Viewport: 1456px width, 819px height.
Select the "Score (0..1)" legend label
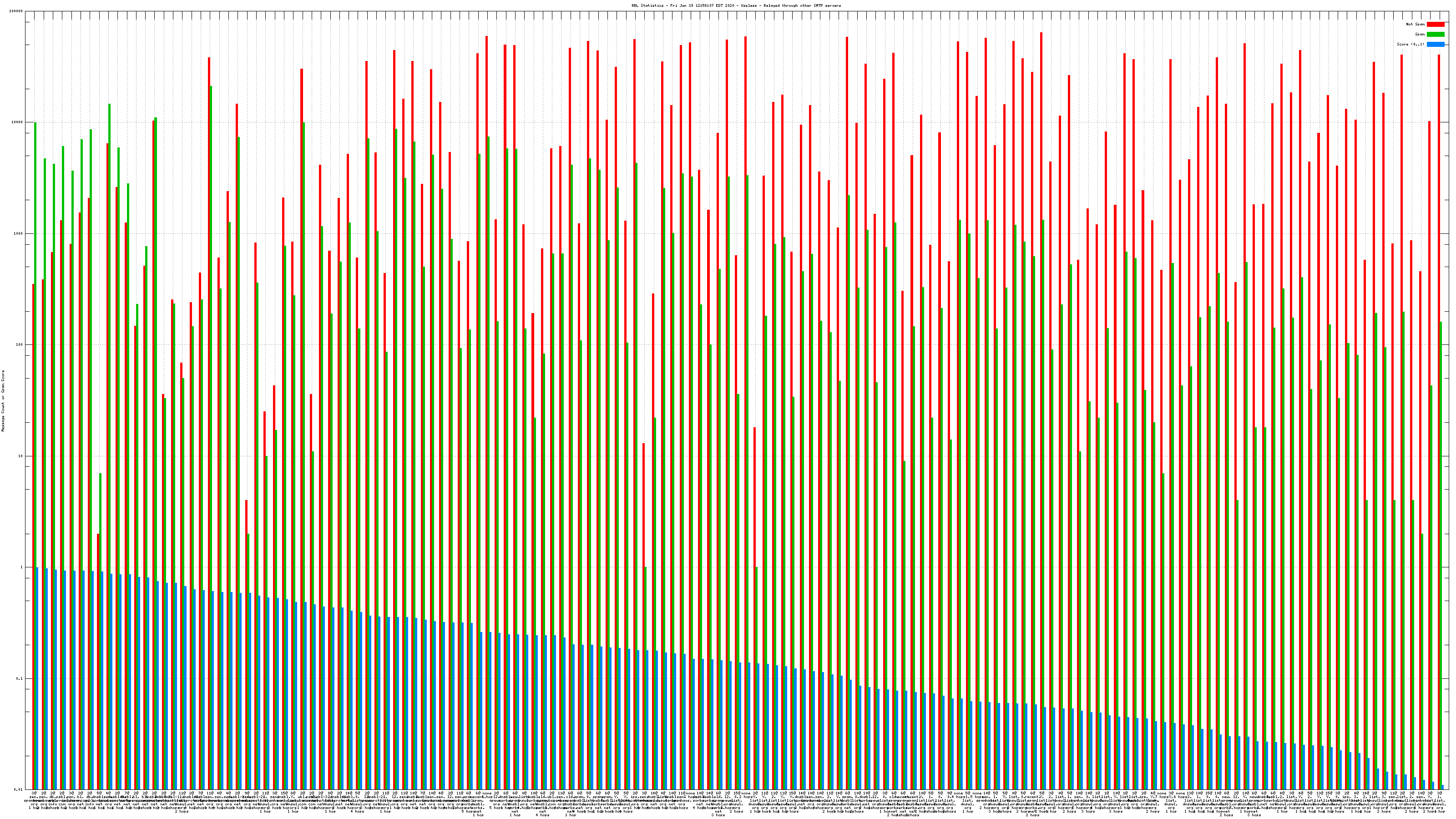(x=1411, y=44)
